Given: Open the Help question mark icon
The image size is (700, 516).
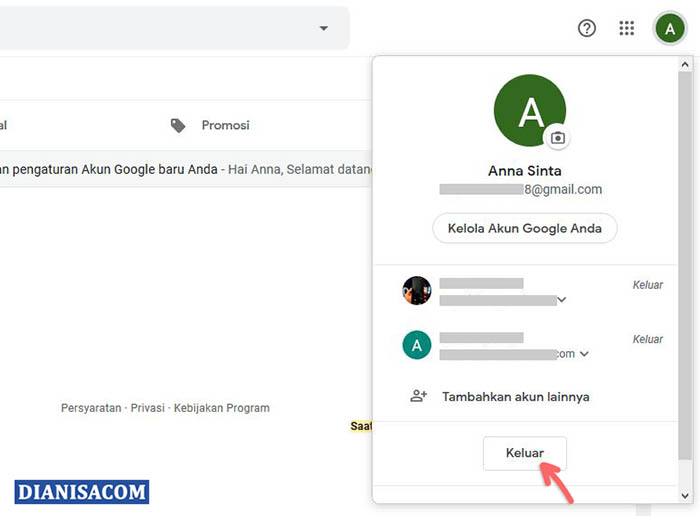Looking at the screenshot, I should pyautogui.click(x=587, y=29).
